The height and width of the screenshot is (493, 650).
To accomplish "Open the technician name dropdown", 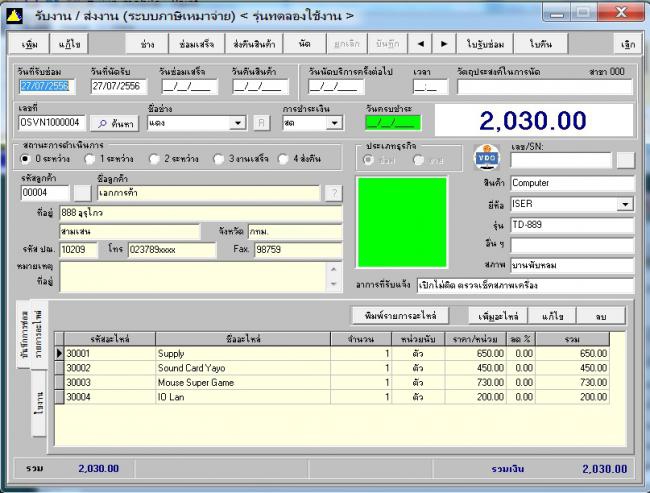I will [238, 122].
